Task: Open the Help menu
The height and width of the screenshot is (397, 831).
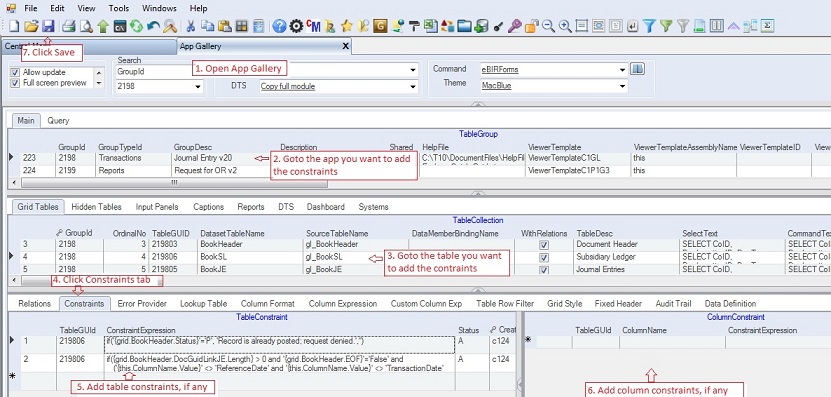Action: tap(198, 8)
